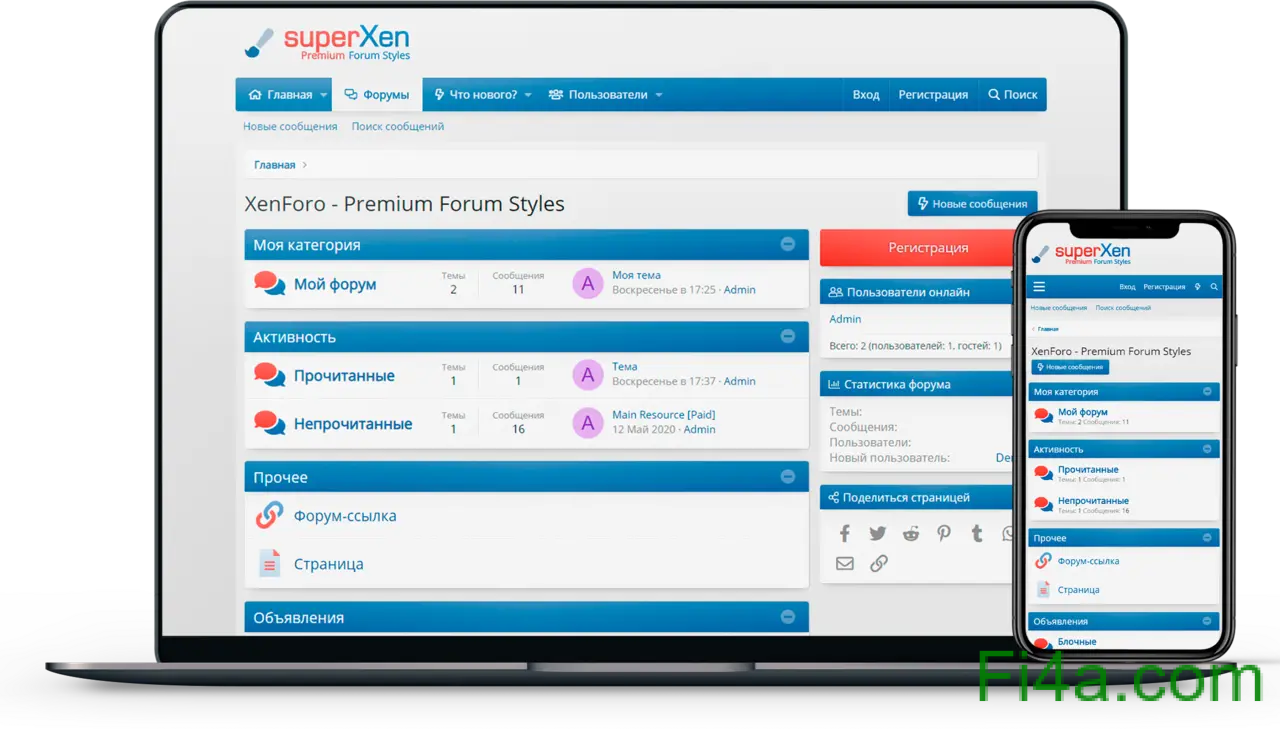
Task: Collapse the Моя категория category
Action: pos(788,245)
